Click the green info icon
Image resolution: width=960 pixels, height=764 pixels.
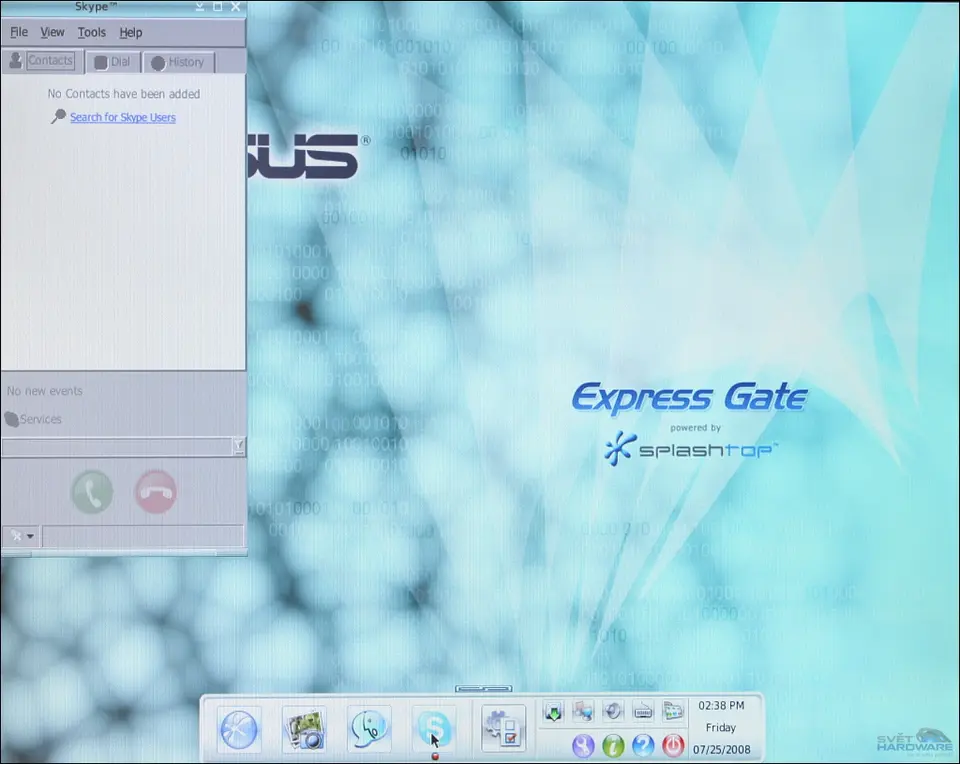pos(613,745)
